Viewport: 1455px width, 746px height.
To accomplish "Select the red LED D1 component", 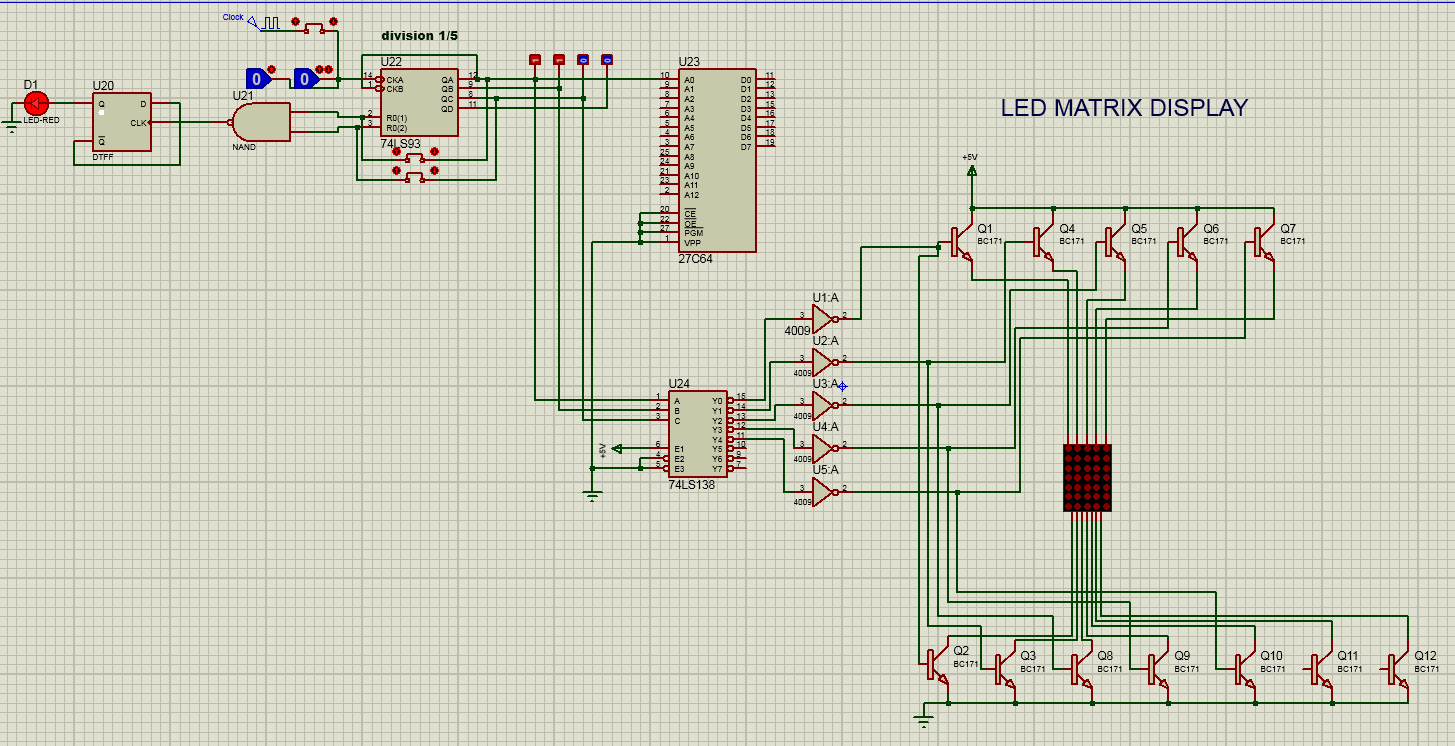I will click(36, 102).
